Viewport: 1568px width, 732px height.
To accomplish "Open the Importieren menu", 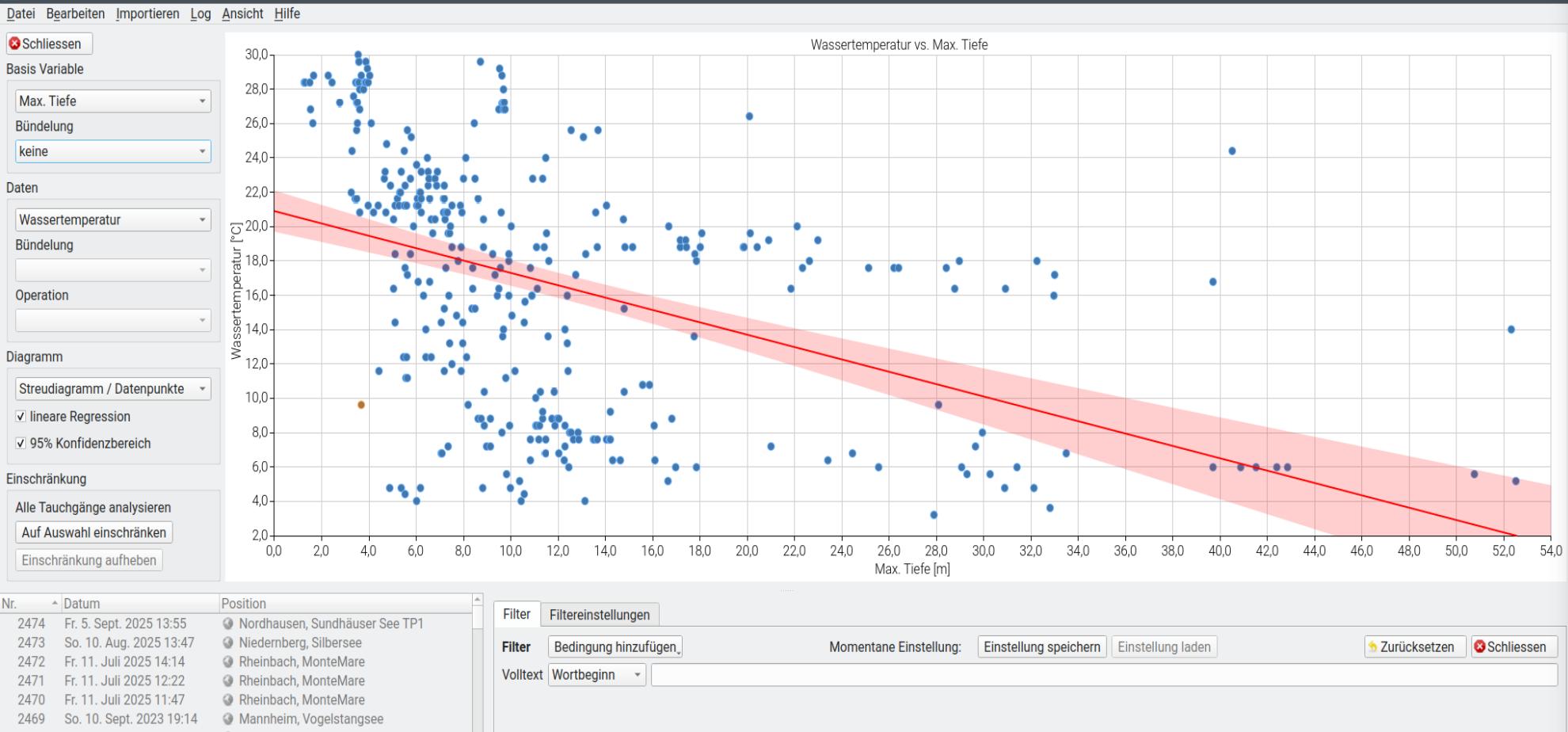I will [x=147, y=13].
